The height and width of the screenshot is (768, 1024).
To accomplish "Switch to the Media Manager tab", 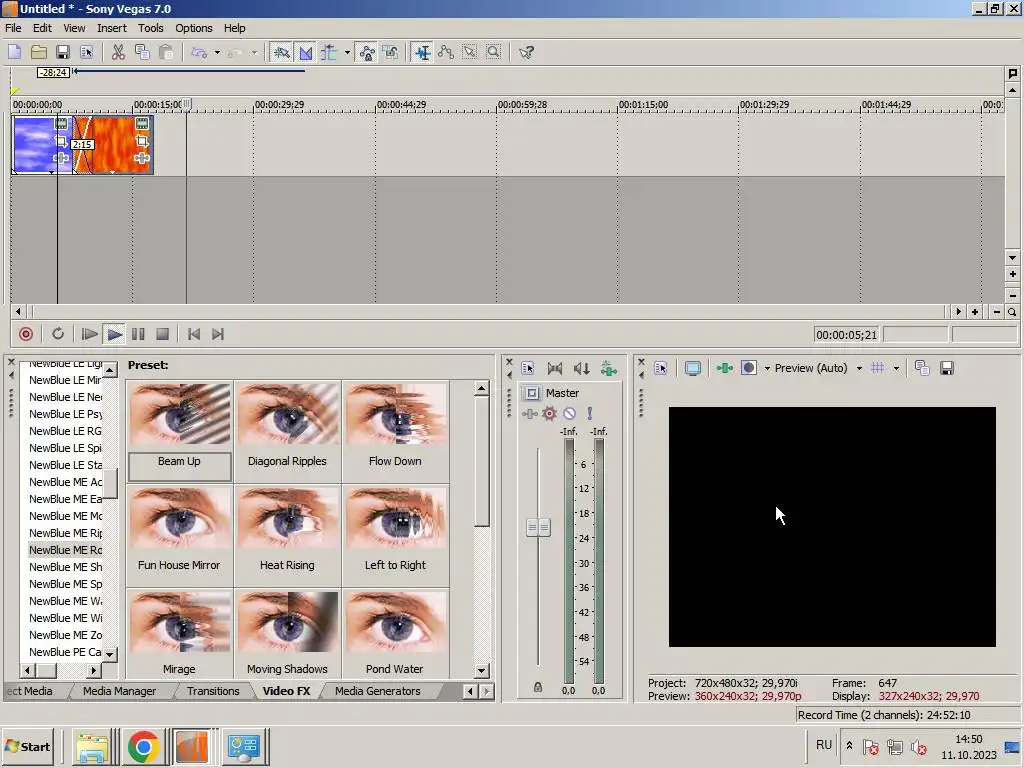I will point(120,691).
